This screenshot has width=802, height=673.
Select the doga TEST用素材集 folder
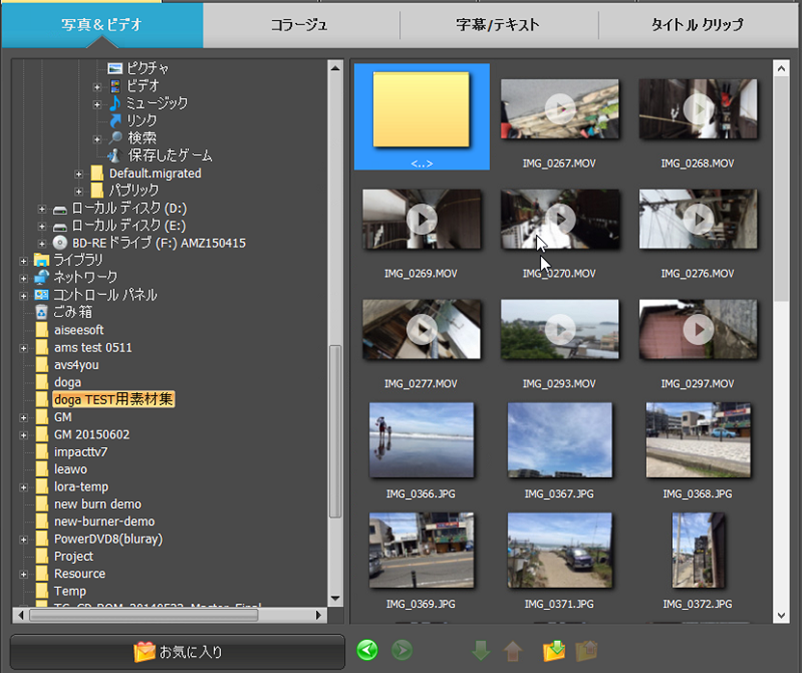point(113,398)
